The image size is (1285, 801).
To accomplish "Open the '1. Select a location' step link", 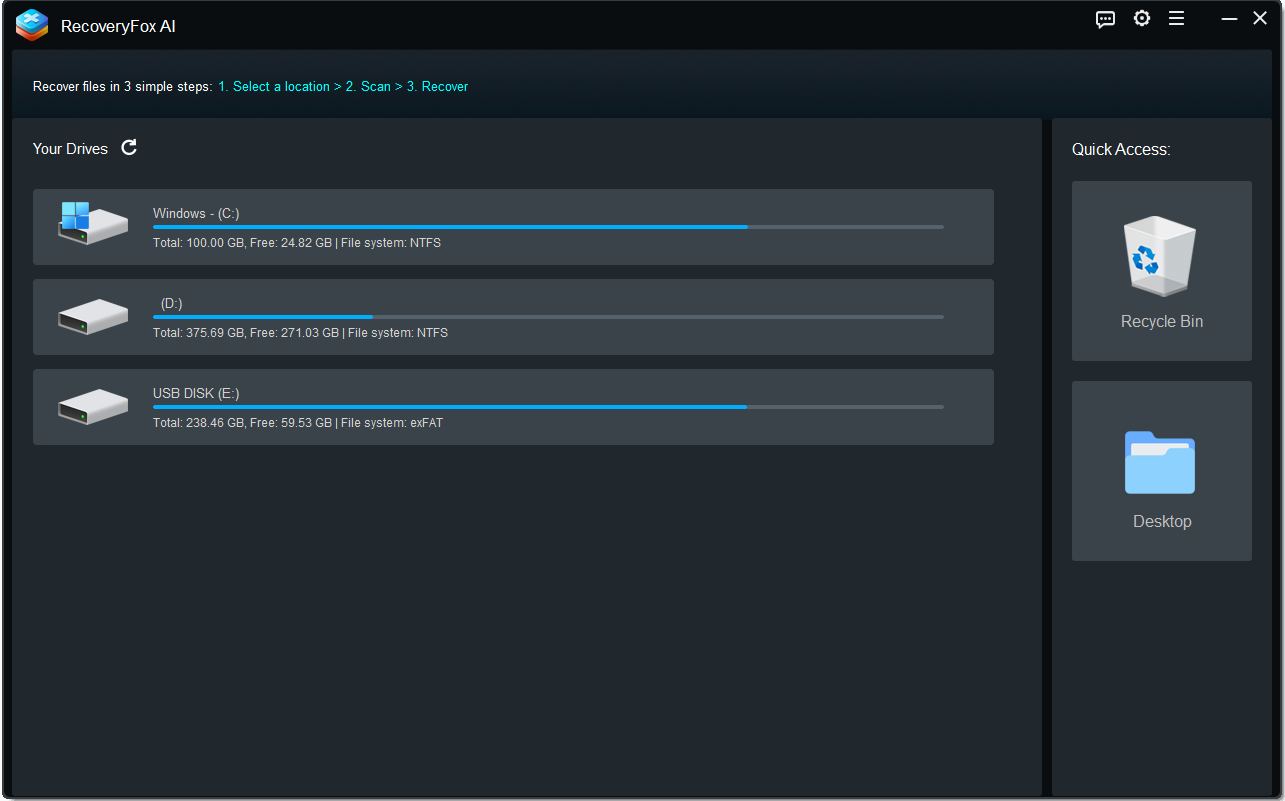I will 274,86.
